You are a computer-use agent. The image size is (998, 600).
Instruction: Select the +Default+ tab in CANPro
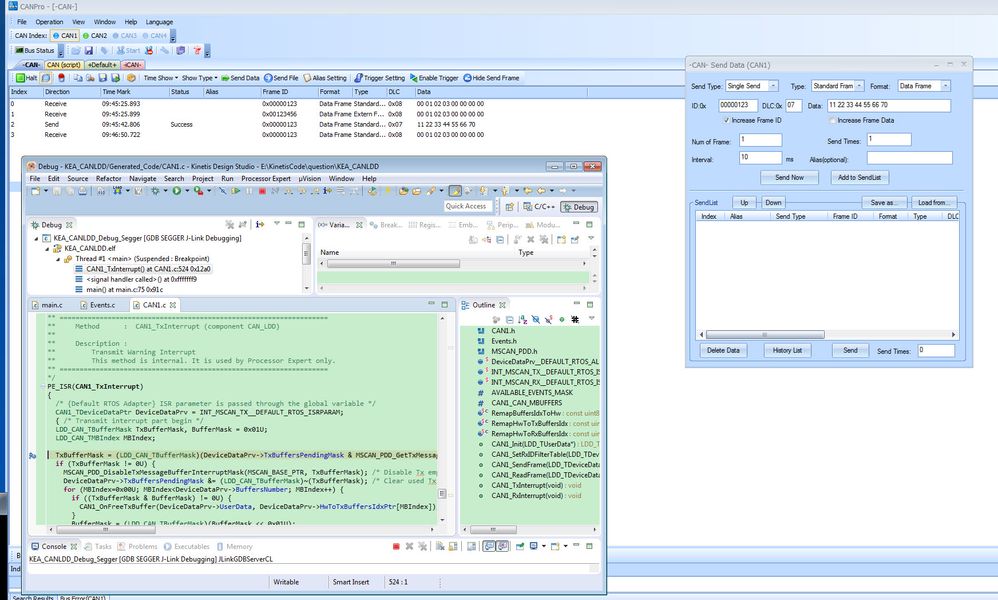[x=102, y=65]
